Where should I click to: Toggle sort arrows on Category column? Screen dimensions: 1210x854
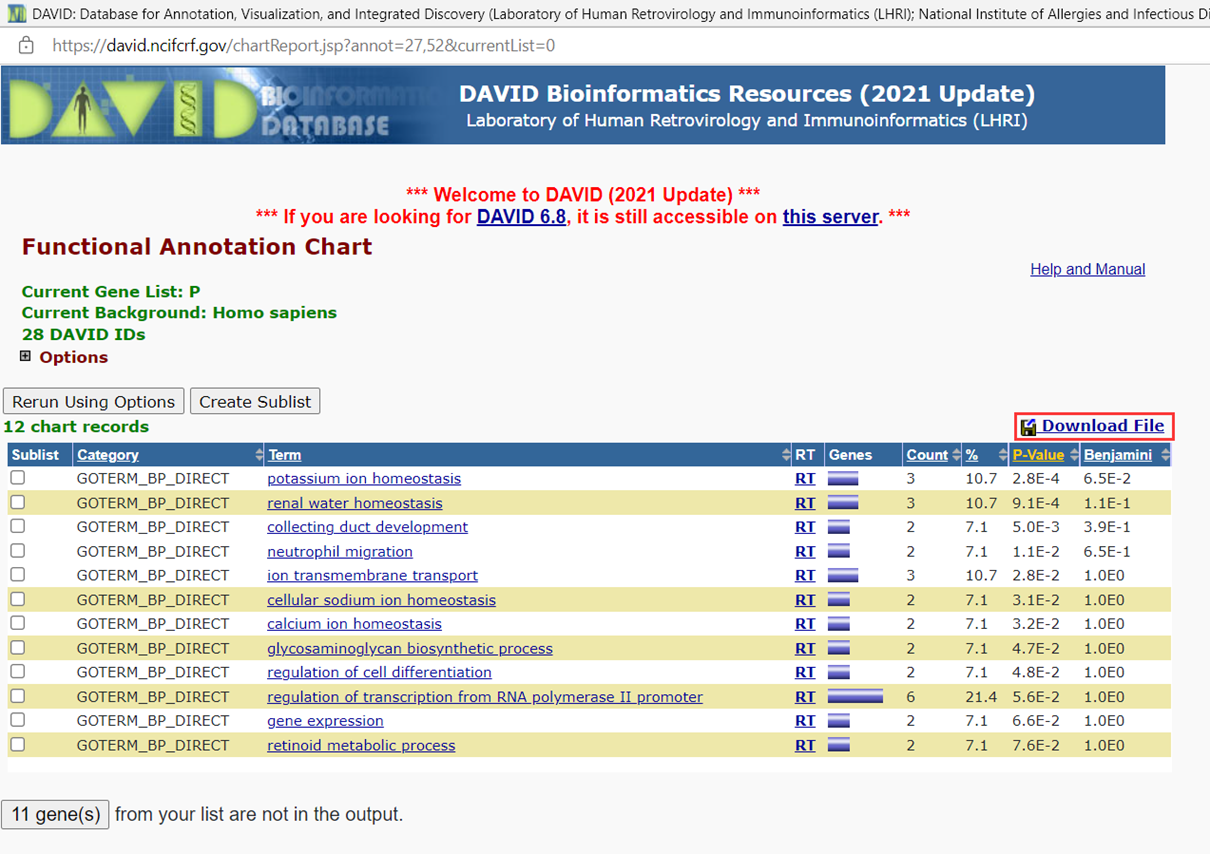(259, 455)
